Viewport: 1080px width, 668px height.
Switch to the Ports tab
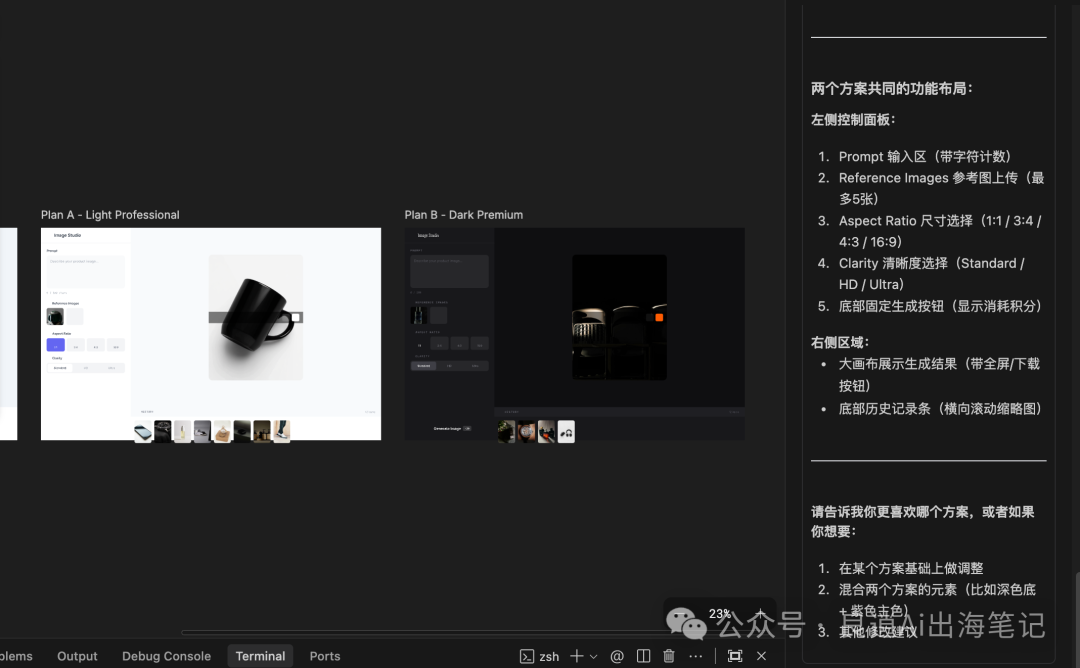(x=325, y=656)
